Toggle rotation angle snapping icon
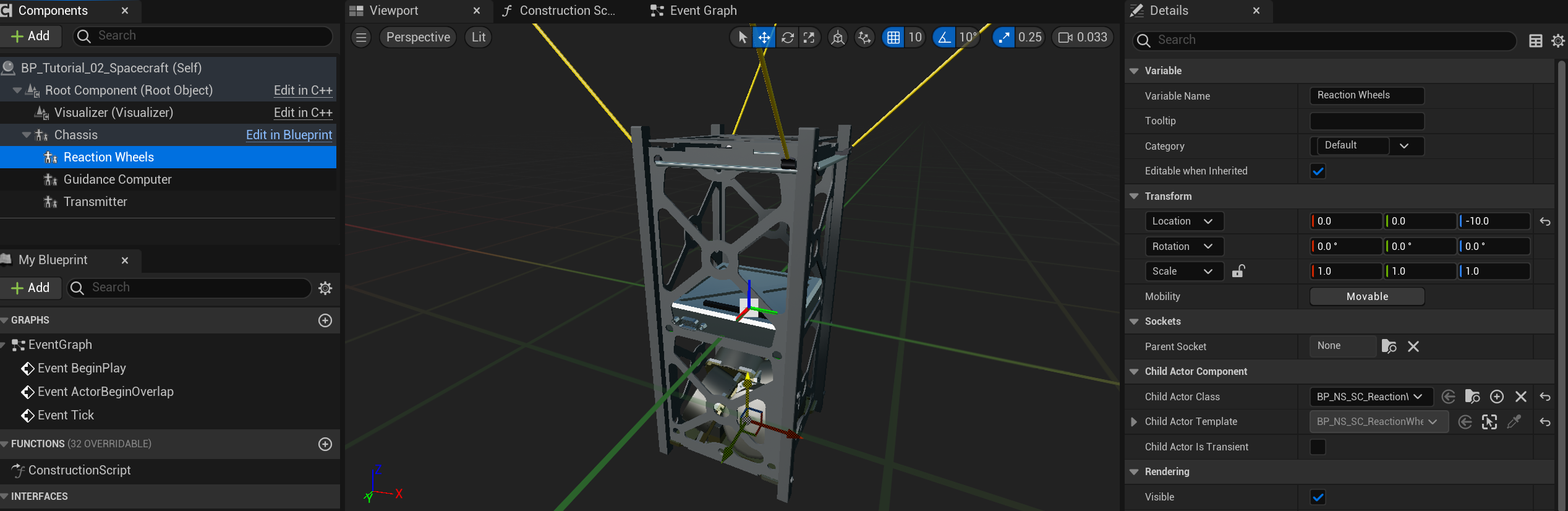This screenshot has width=1568, height=511. (944, 38)
